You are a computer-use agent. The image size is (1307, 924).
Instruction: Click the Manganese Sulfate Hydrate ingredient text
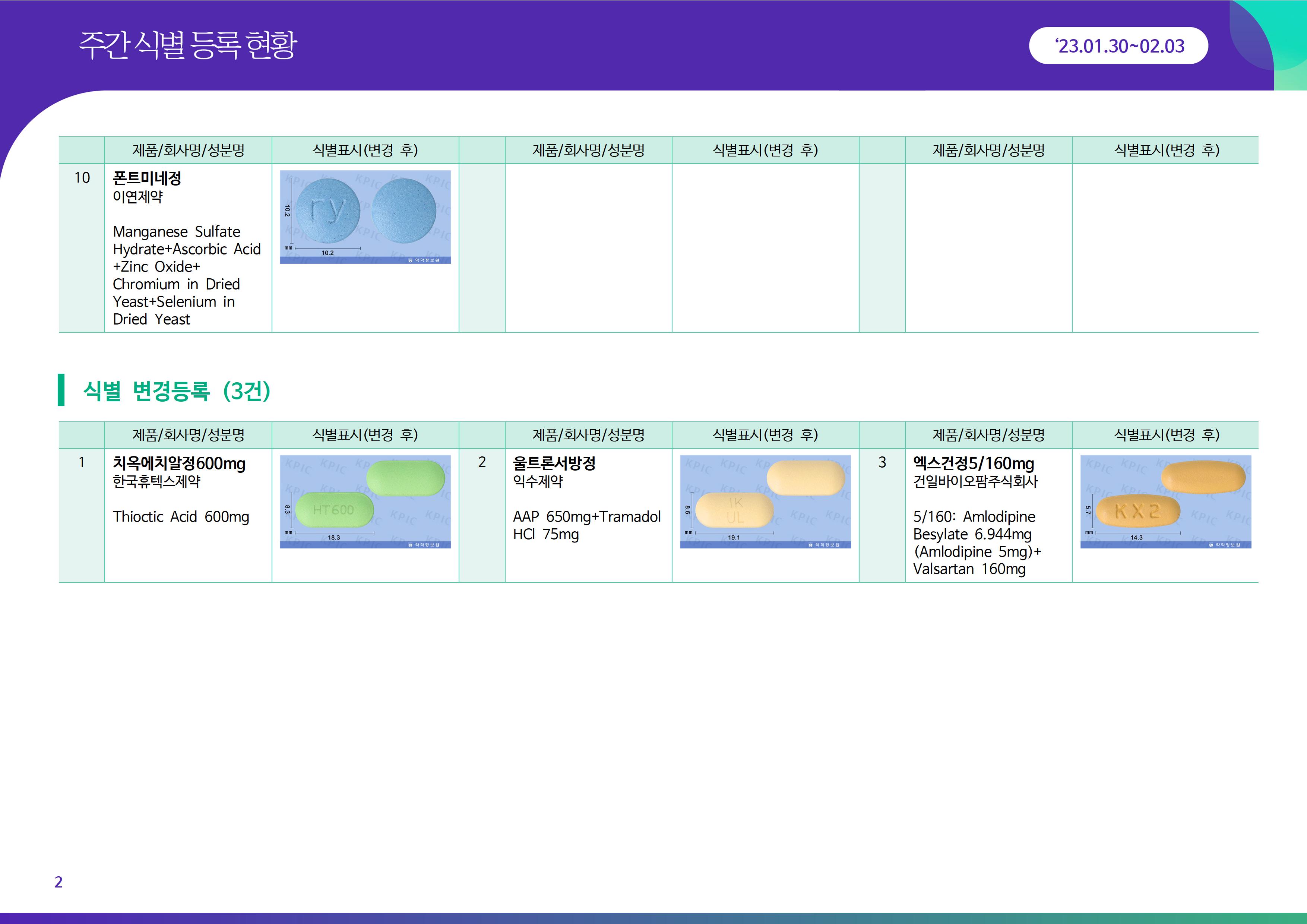177,232
